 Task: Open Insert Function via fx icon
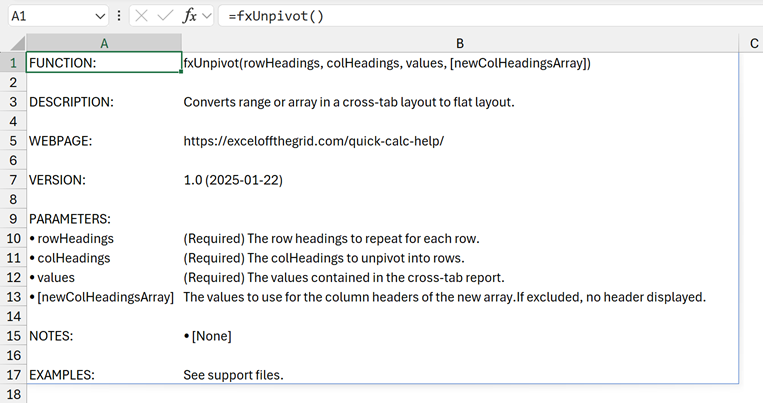(x=189, y=16)
